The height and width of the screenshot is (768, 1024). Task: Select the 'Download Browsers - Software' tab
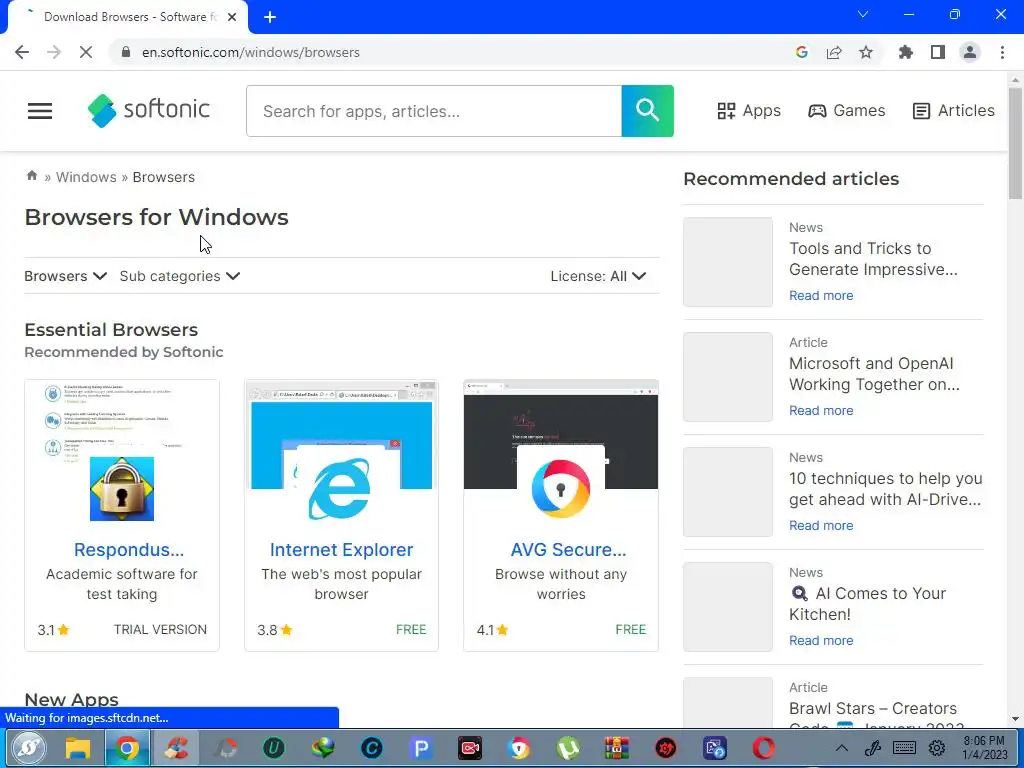(129, 17)
